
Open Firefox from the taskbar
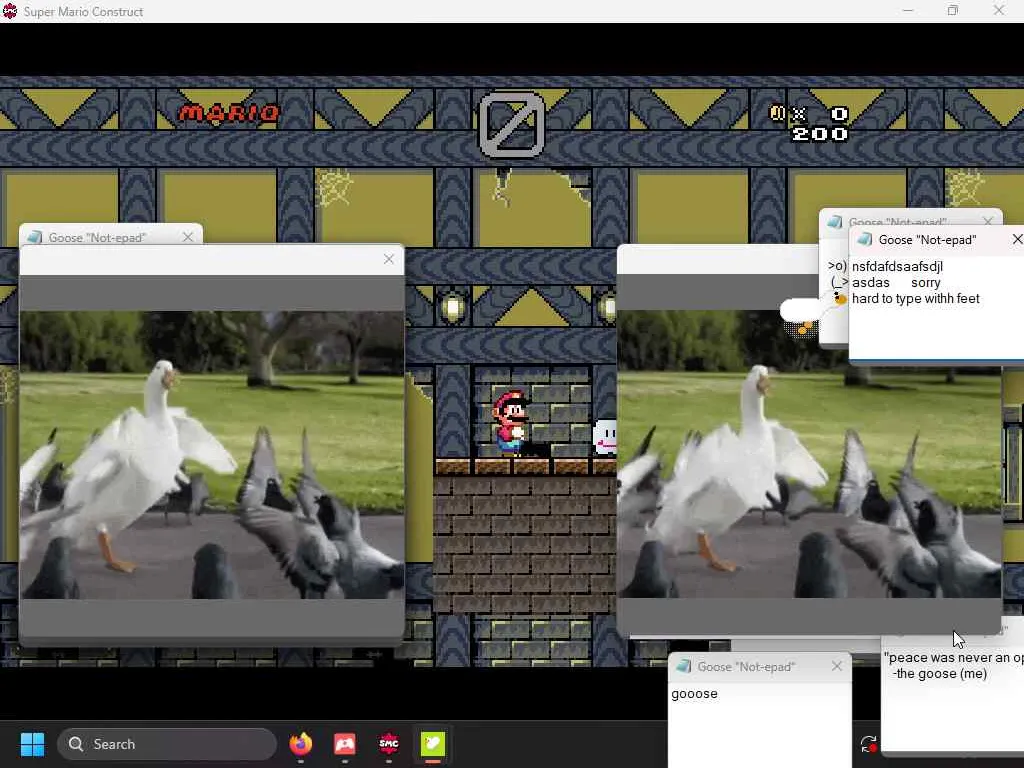(300, 744)
